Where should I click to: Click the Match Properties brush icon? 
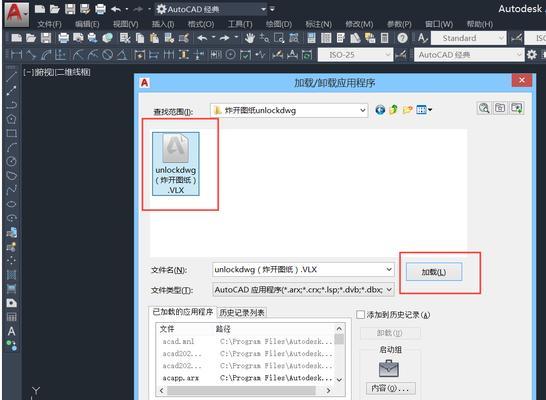[184, 38]
